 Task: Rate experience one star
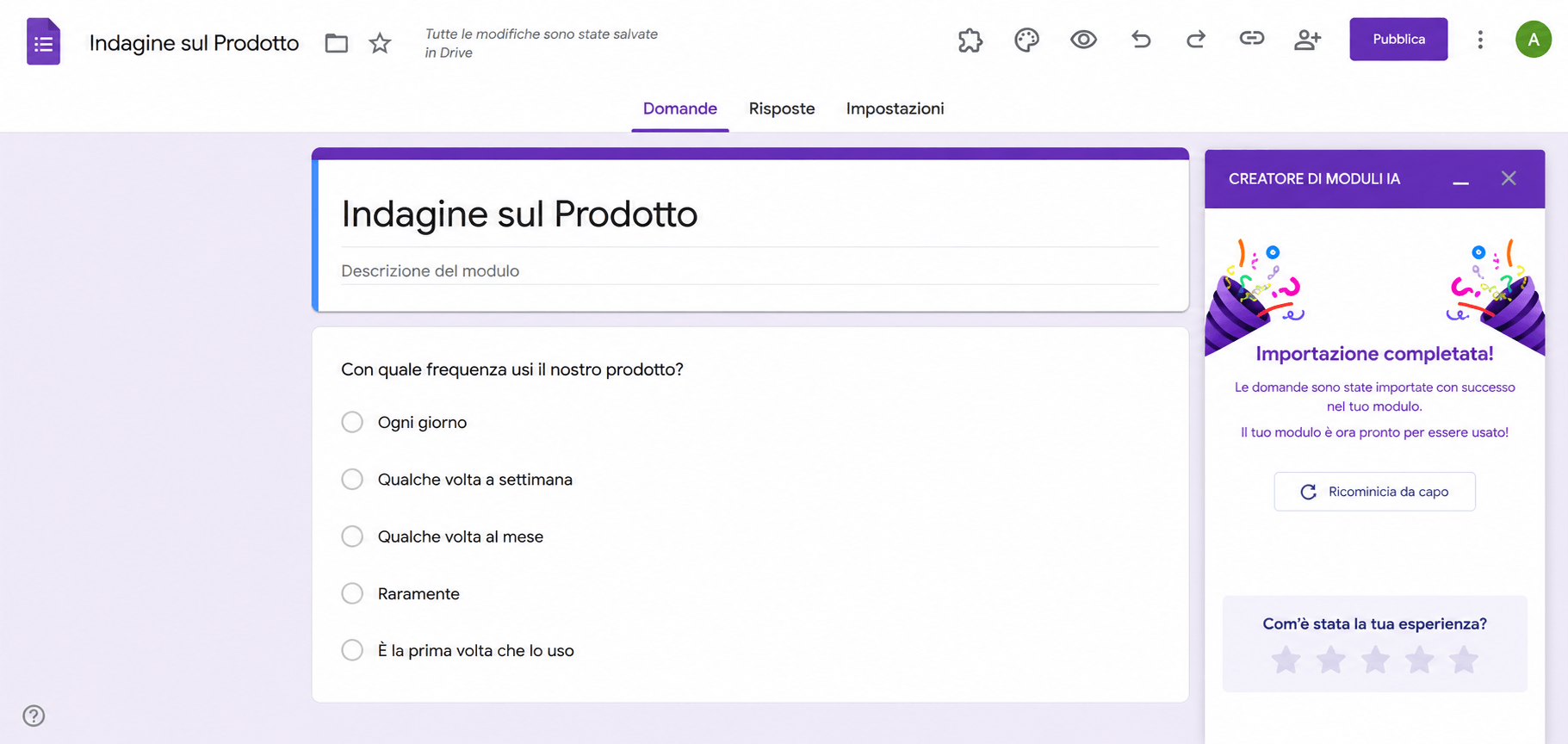pyautogui.click(x=1286, y=660)
